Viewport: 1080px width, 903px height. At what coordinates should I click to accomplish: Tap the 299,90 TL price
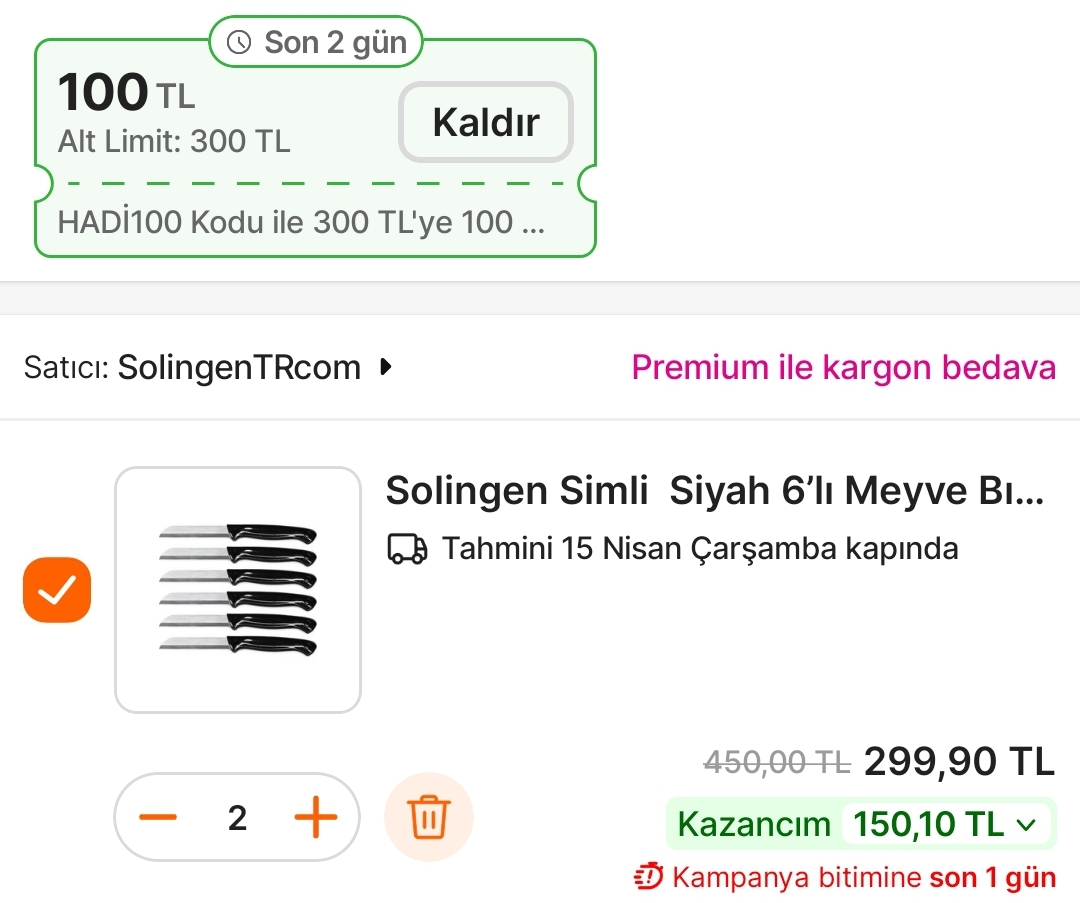[x=959, y=763]
